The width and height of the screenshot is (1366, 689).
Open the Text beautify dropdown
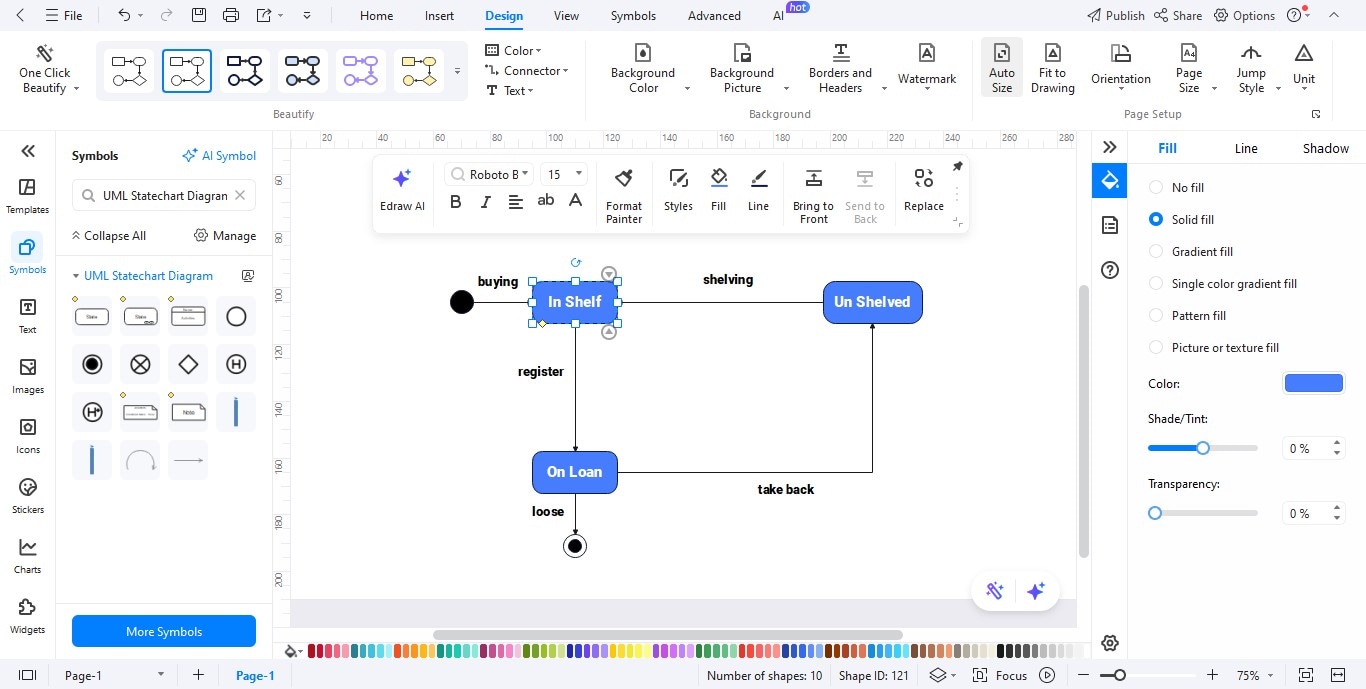(510, 90)
